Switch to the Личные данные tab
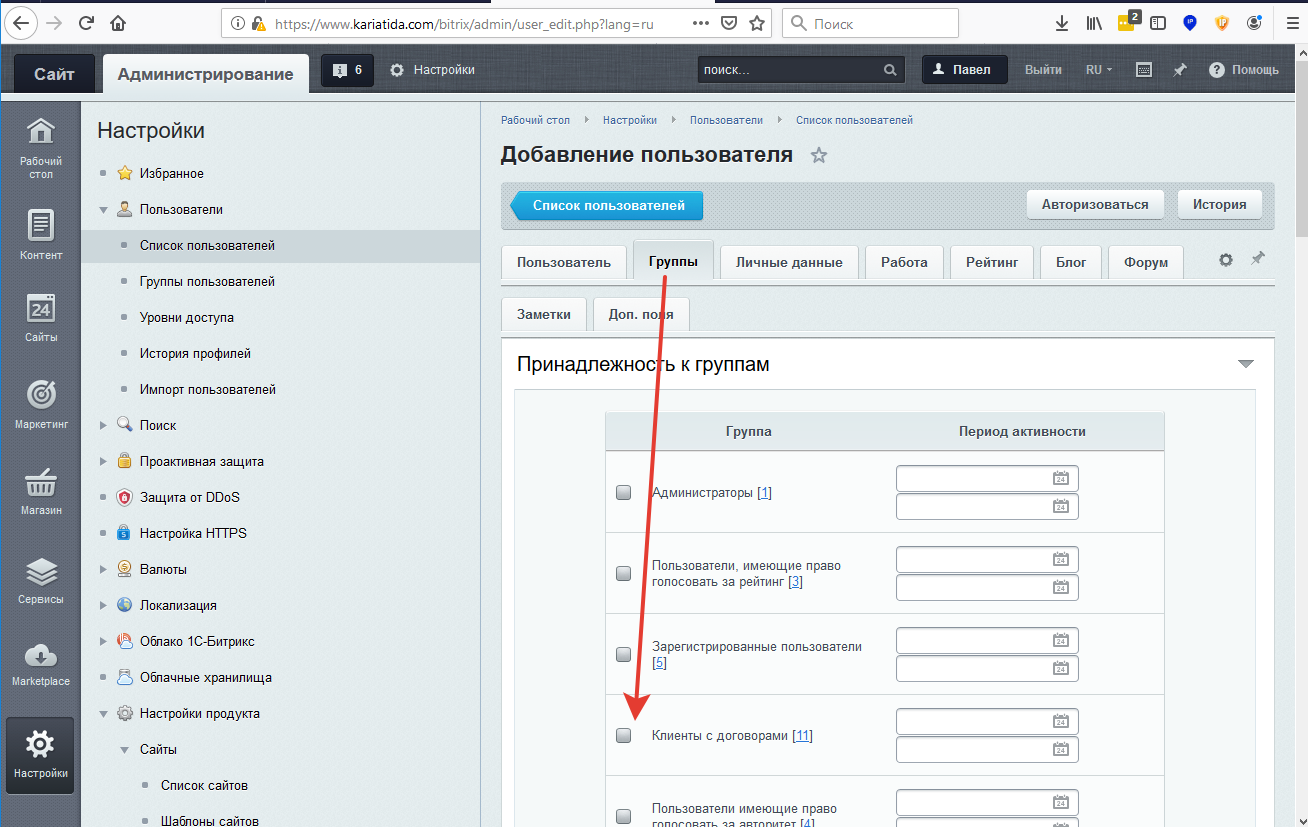This screenshot has height=827, width=1308. point(788,262)
